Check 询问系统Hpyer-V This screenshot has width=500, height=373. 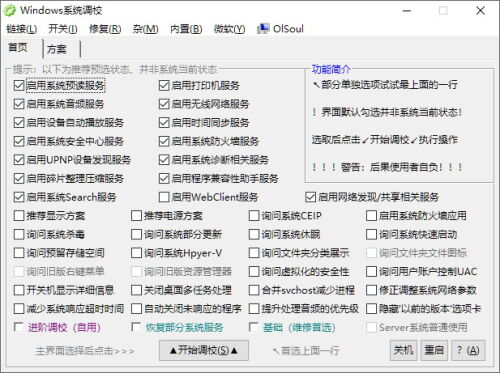136,253
